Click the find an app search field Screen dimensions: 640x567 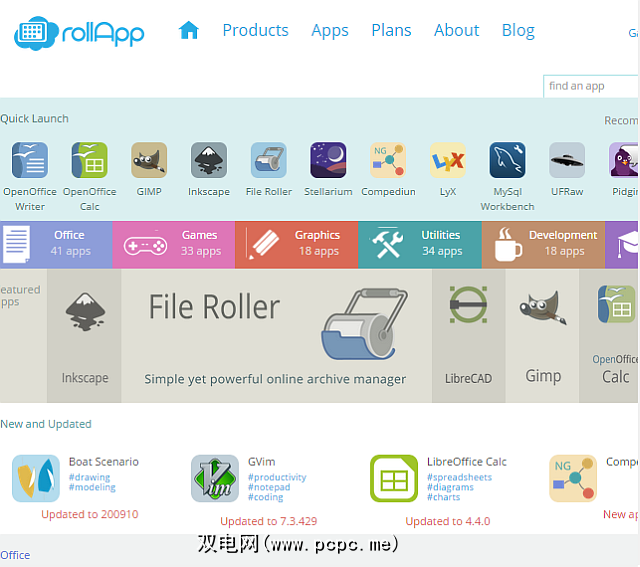591,86
